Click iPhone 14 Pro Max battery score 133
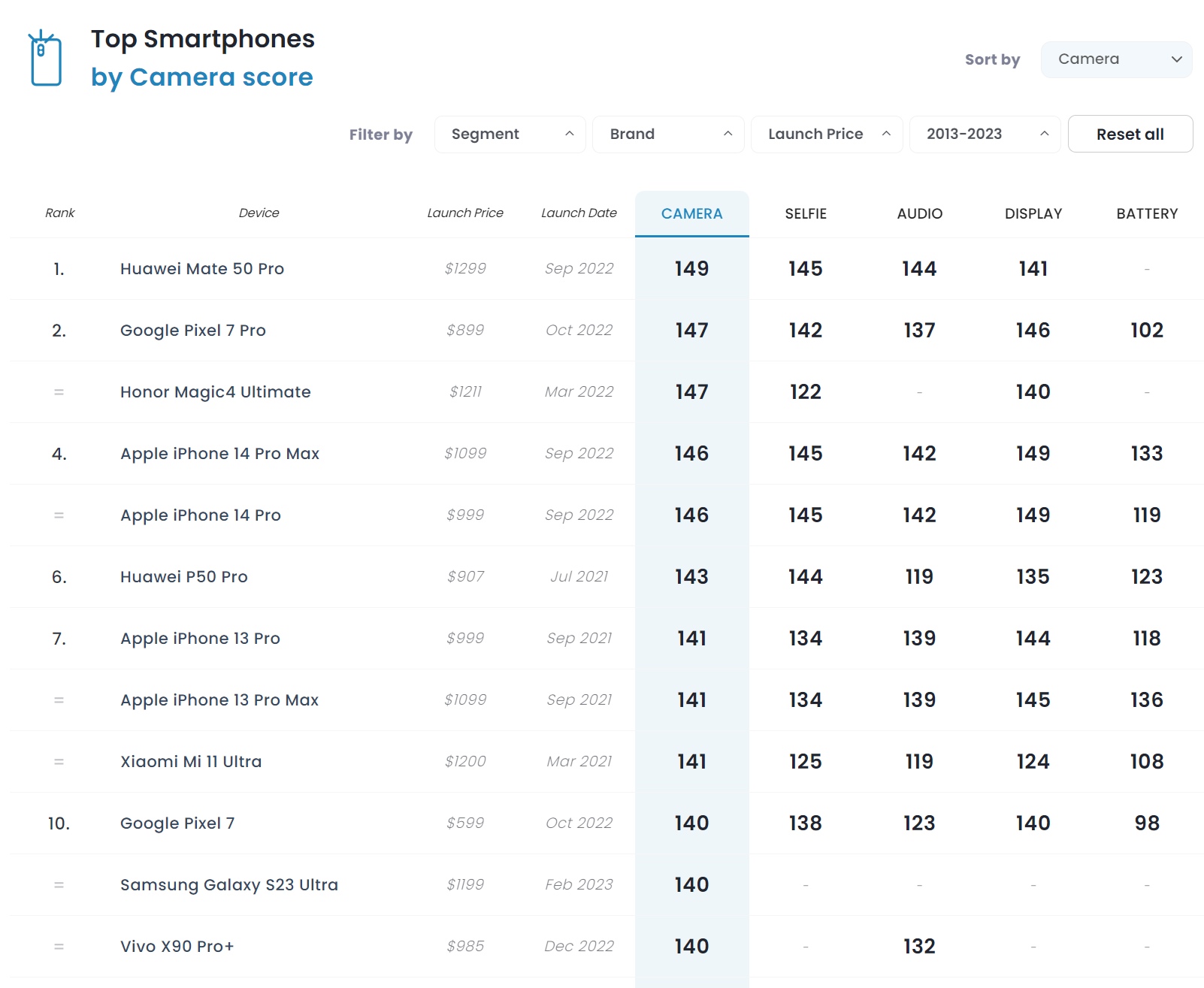The height and width of the screenshot is (988, 1204). [x=1147, y=454]
